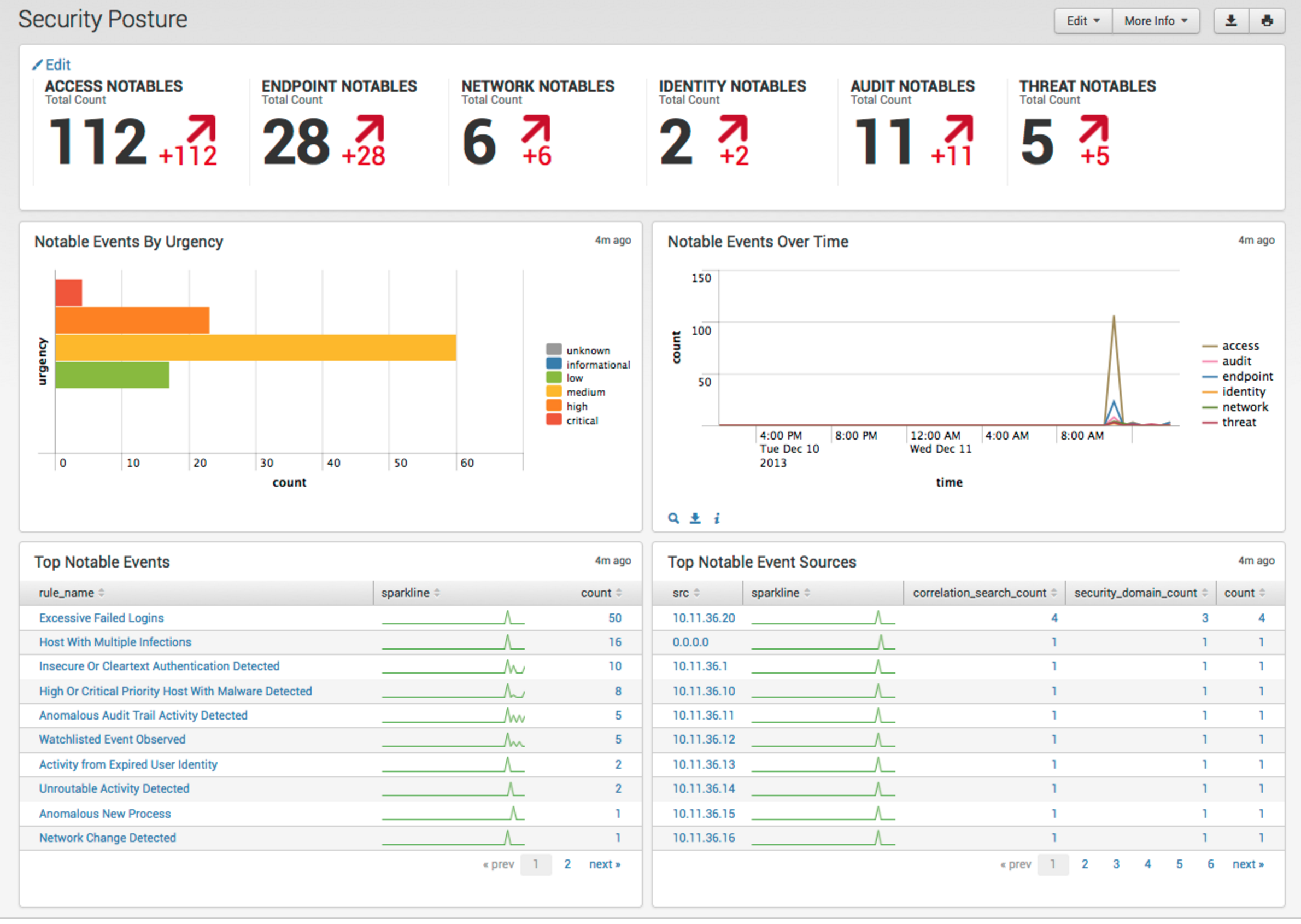Click export icon under Notable Events Over Time
Viewport: 1301px width, 924px height.
tap(695, 518)
